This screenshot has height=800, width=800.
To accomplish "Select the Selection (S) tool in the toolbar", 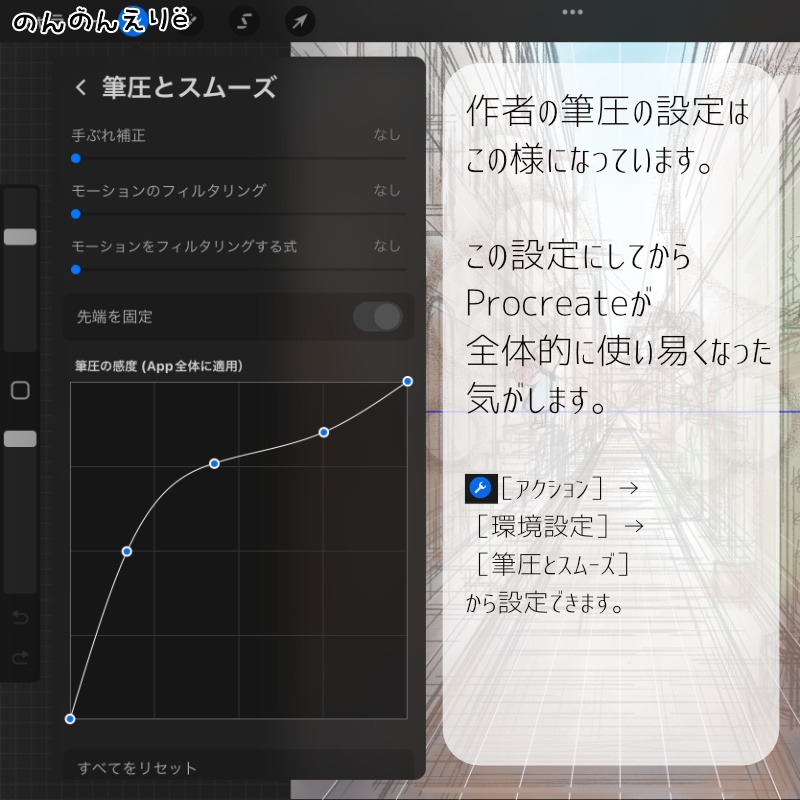I will (243, 20).
